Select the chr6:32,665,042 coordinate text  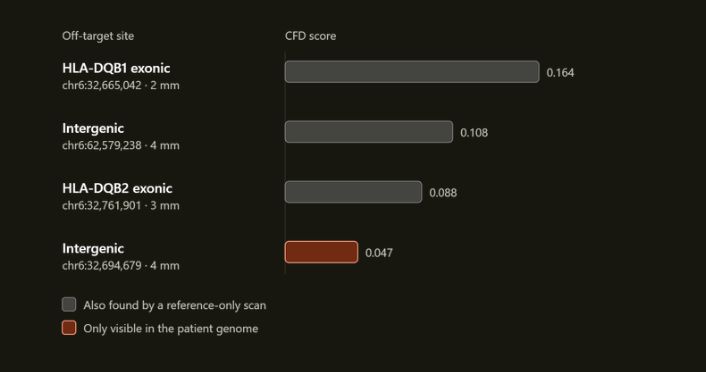pyautogui.click(x=102, y=85)
